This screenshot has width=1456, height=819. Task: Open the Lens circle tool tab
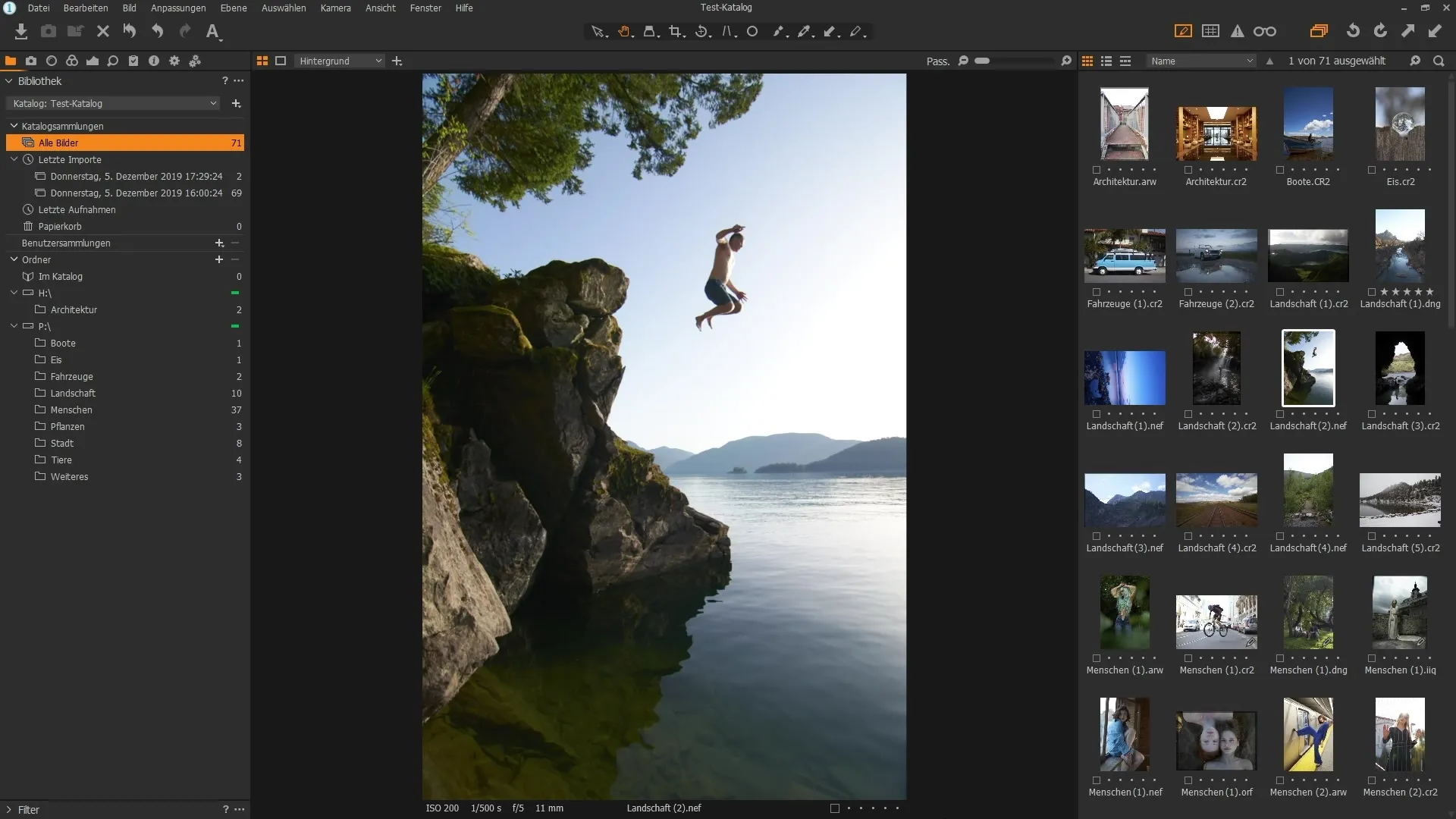coord(52,61)
